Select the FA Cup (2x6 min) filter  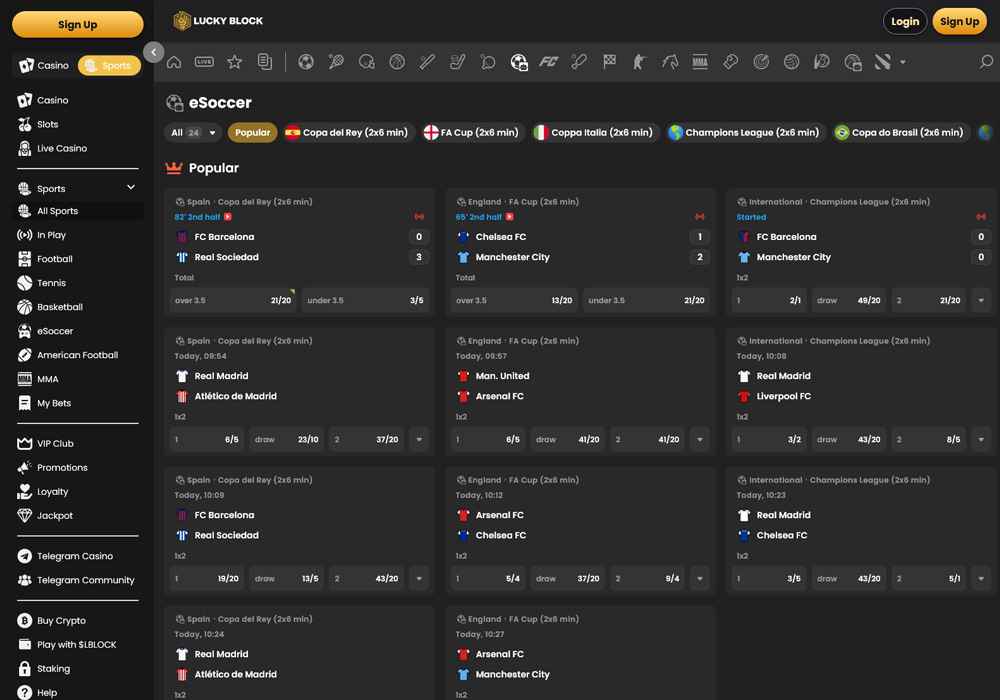point(471,132)
